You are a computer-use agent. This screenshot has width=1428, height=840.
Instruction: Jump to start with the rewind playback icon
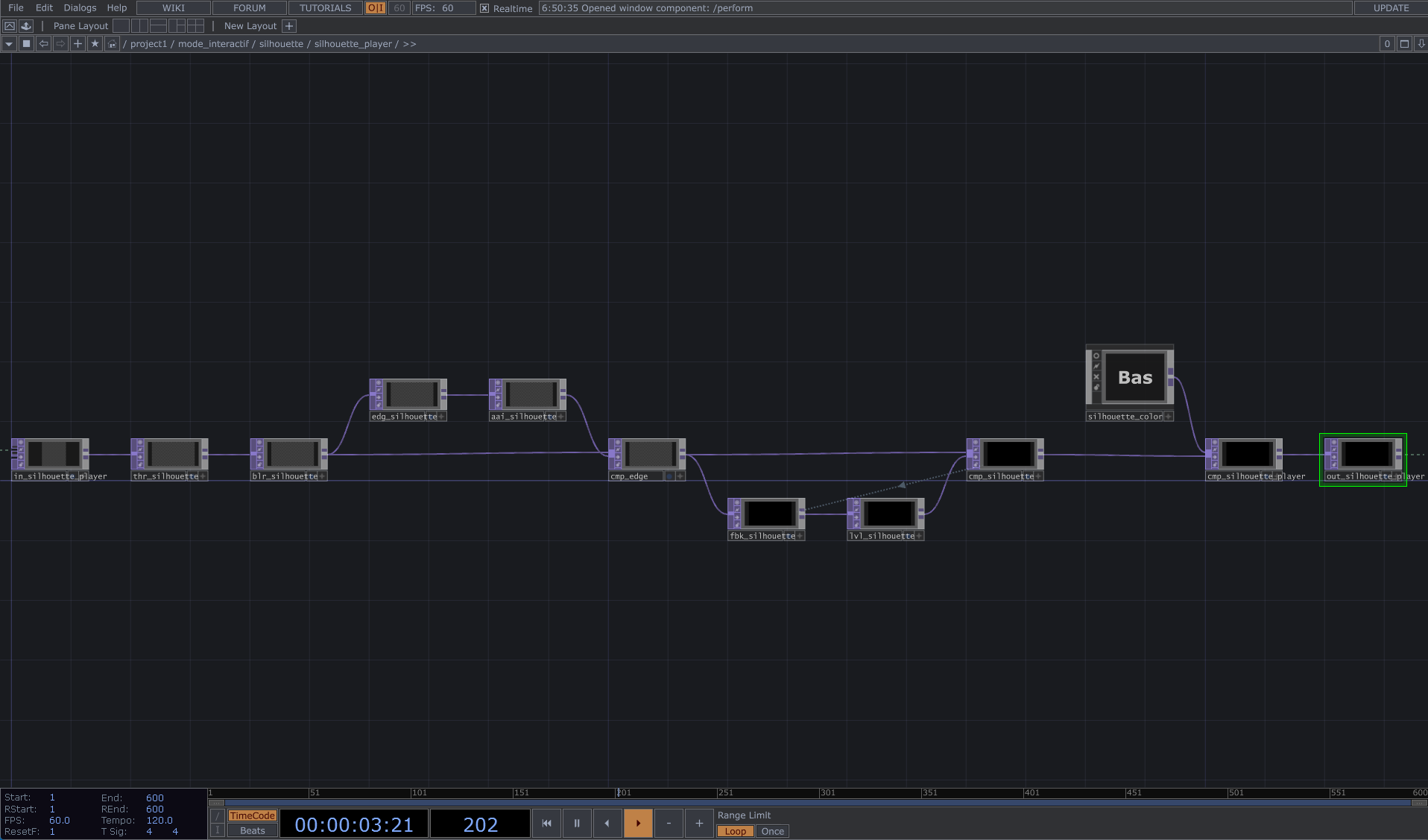click(x=546, y=823)
